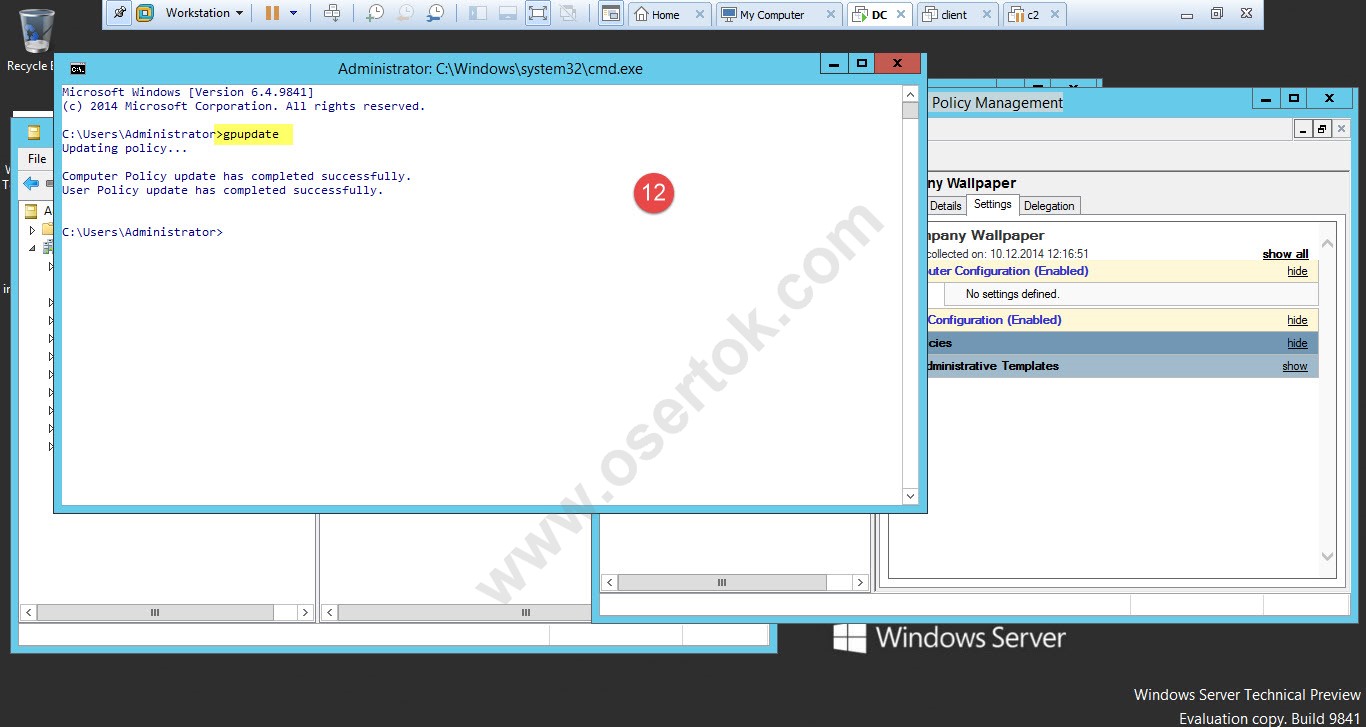The width and height of the screenshot is (1366, 727).
Task: Hide the Computer Configuration settings
Action: coord(1296,270)
